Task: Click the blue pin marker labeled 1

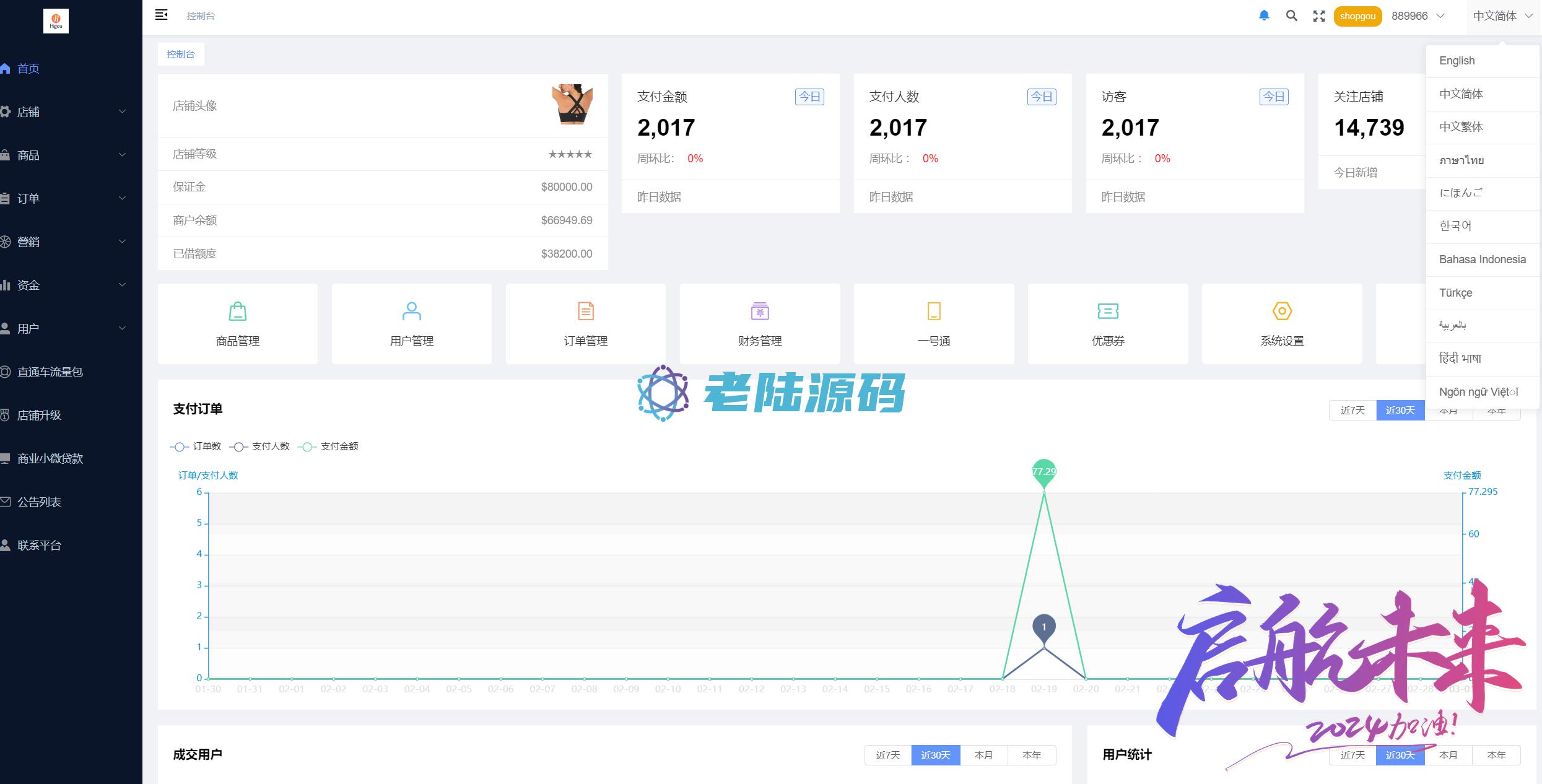Action: tap(1044, 628)
